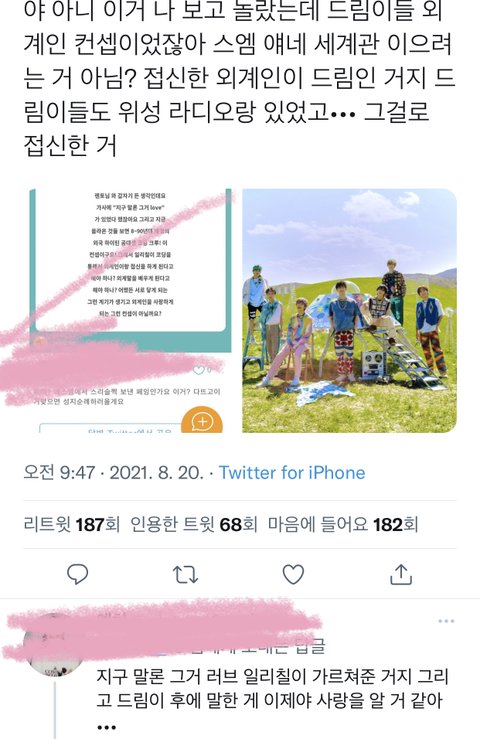Image resolution: width=480 pixels, height=739 pixels.
Task: View the 리트윗 187회 retweet list
Action: 72,524
